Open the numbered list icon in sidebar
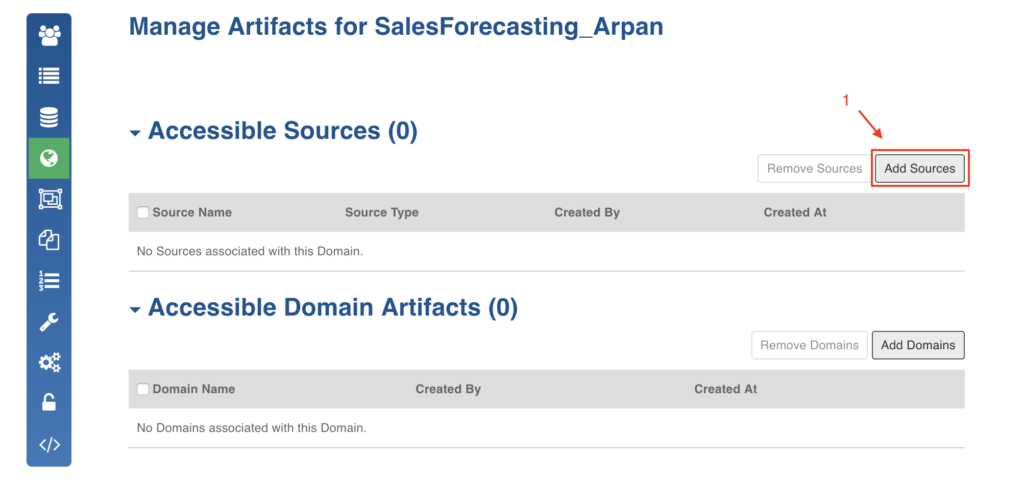 click(49, 281)
